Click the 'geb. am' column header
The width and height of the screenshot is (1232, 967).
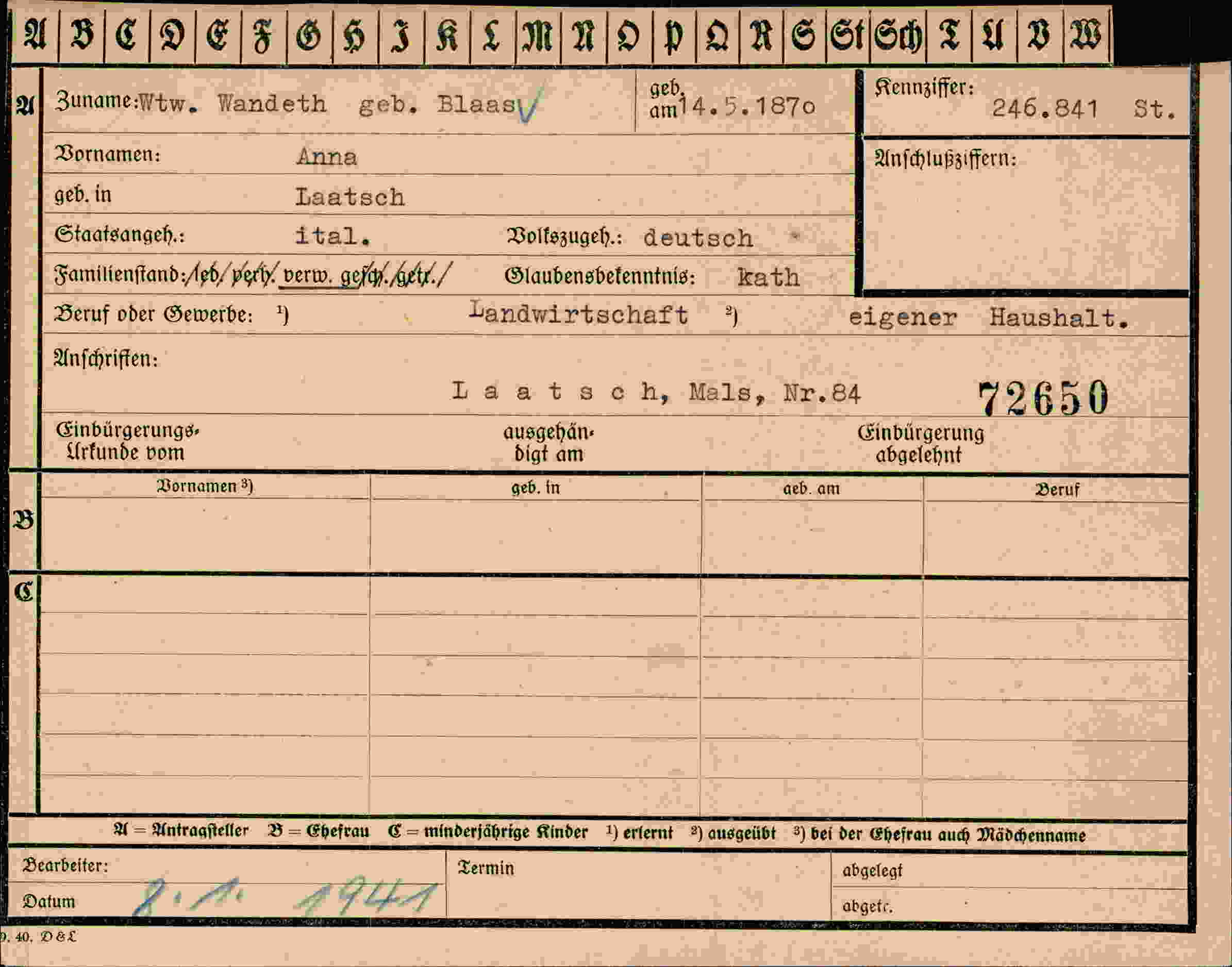[x=811, y=489]
